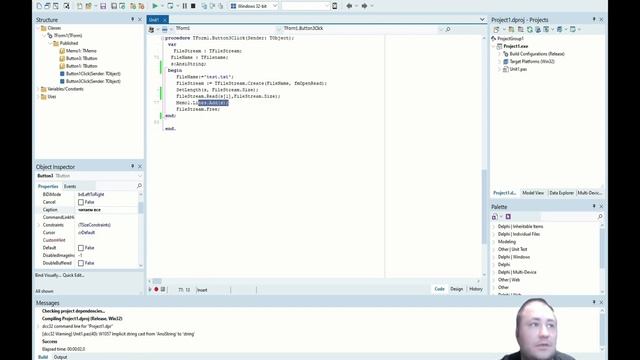
Task: Pin the Messages panel
Action: pos(594,302)
